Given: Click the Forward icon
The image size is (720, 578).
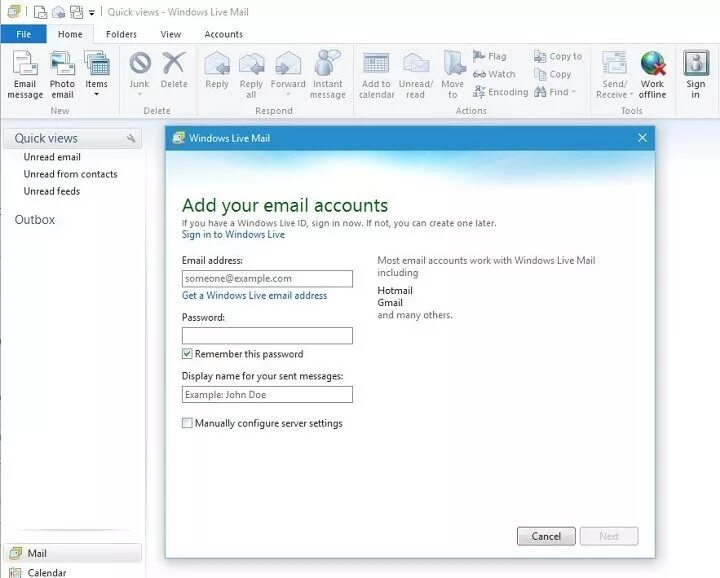Looking at the screenshot, I should point(288,63).
